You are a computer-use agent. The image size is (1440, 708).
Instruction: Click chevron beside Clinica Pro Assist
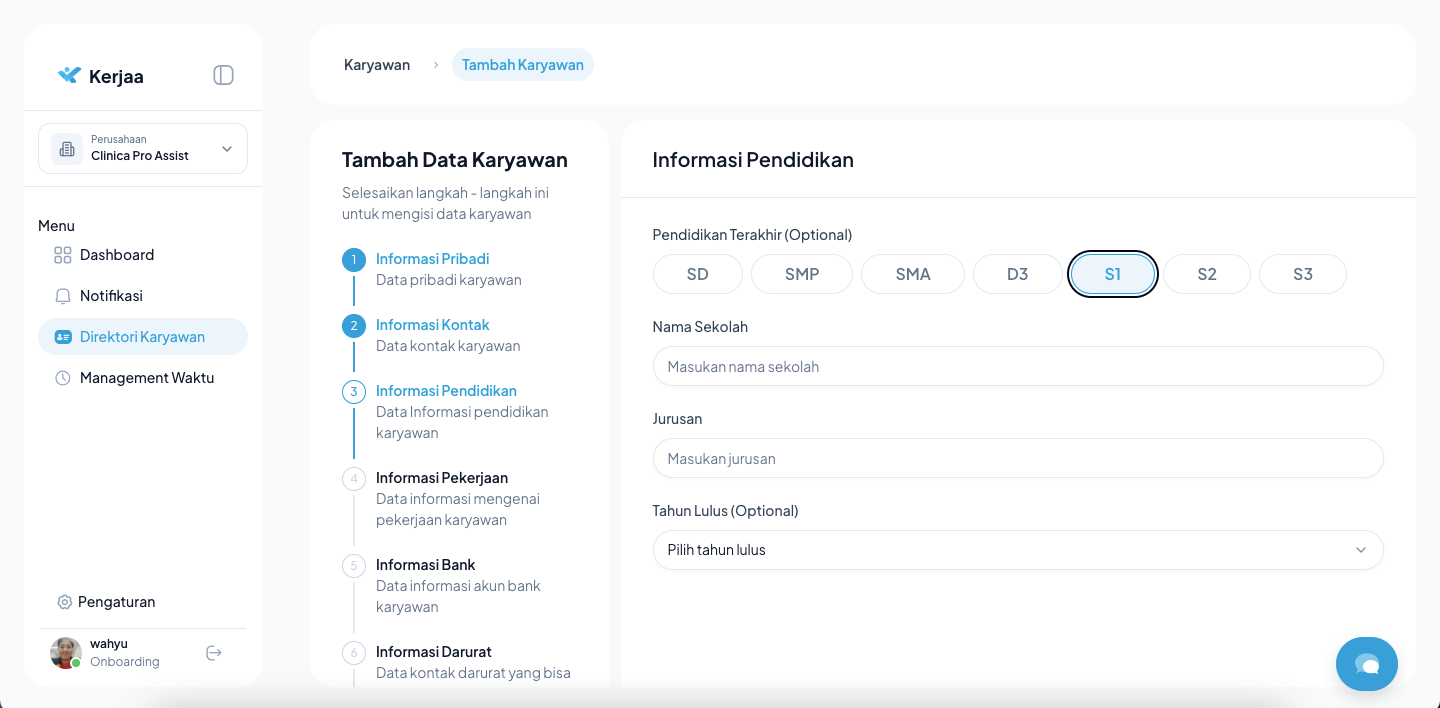[227, 149]
